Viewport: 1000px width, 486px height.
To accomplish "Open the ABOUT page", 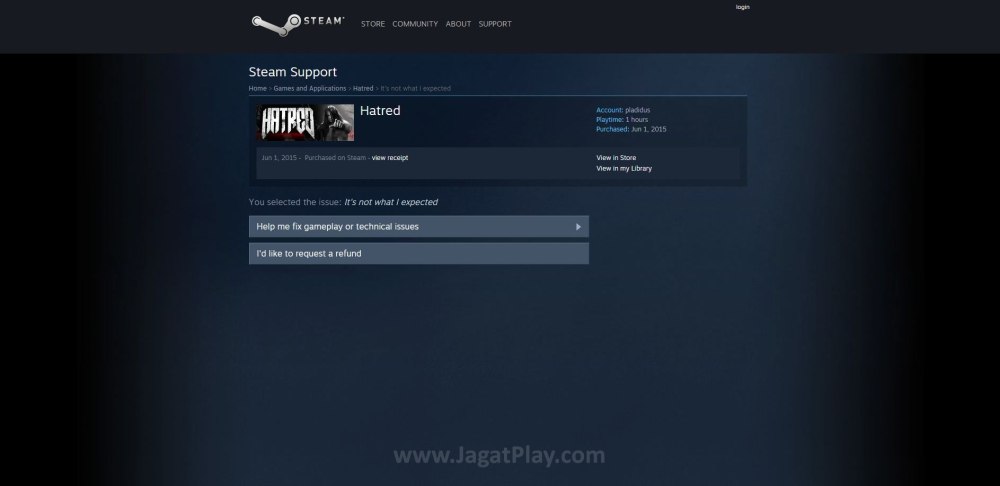I will pyautogui.click(x=458, y=24).
